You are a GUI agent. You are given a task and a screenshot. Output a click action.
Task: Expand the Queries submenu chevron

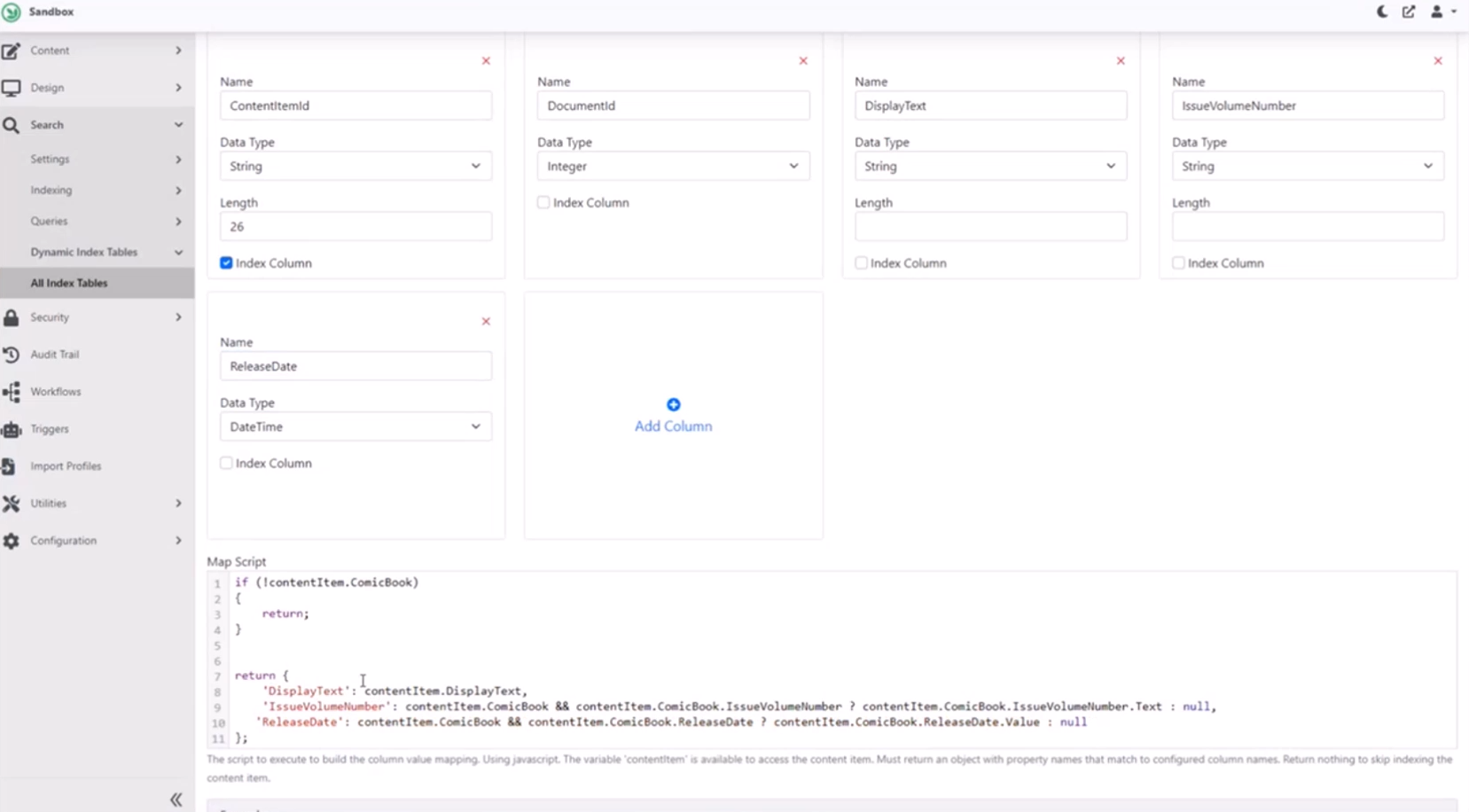[x=178, y=222]
